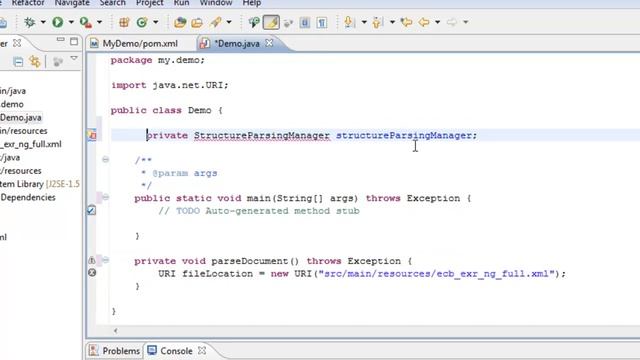Toggle Link with Editor in Package Explorer
Image resolution: width=640 pixels, height=360 pixels.
(x=35, y=62)
